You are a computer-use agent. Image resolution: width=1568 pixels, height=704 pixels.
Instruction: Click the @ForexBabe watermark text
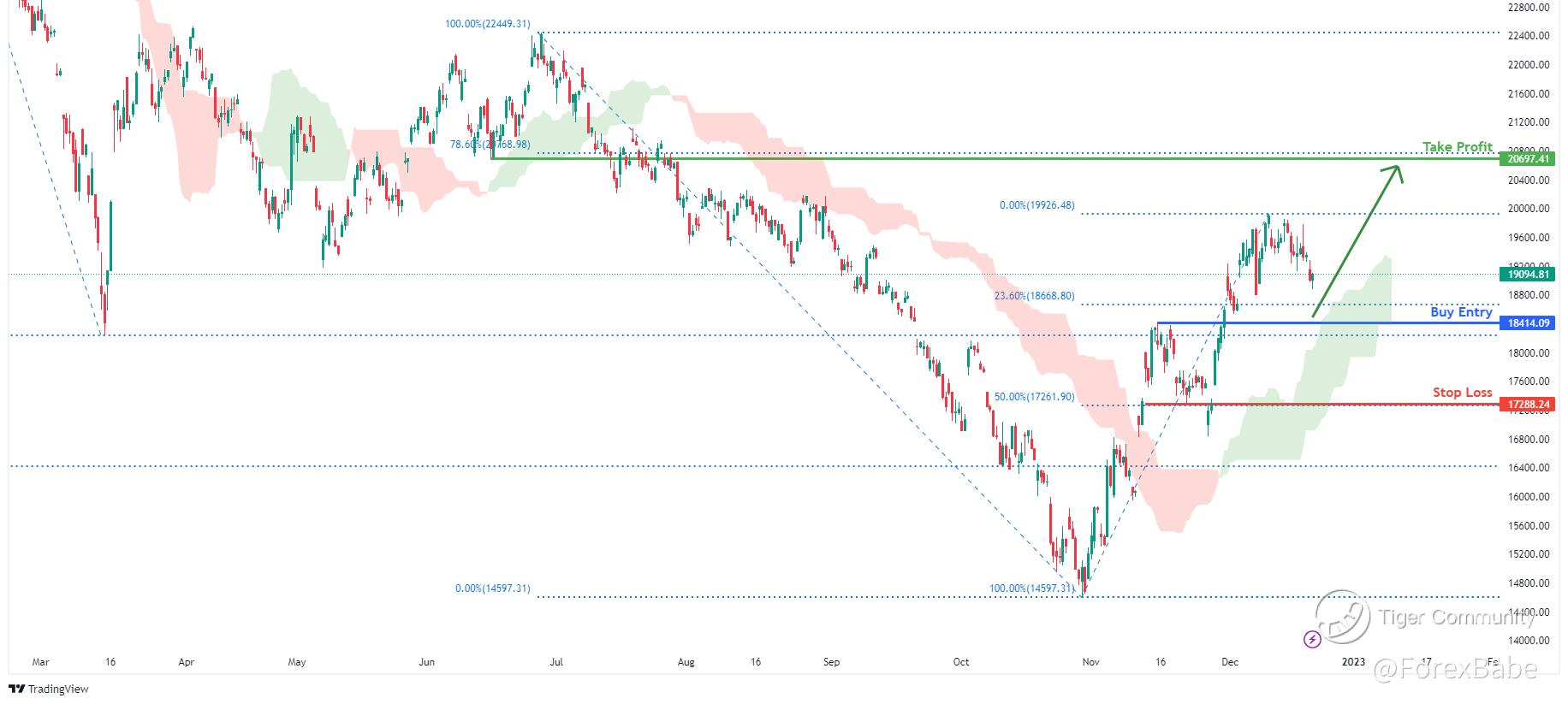tap(1455, 668)
